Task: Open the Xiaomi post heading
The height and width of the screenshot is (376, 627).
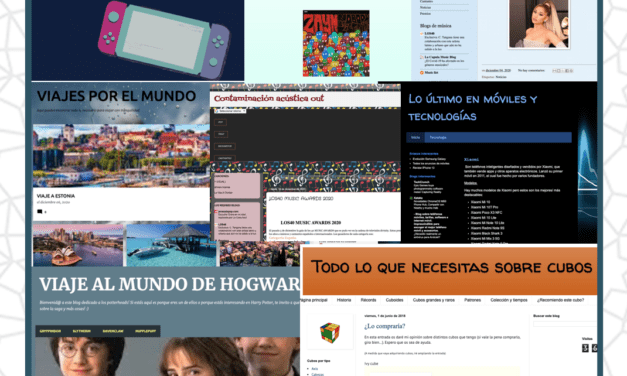Action: [x=471, y=160]
